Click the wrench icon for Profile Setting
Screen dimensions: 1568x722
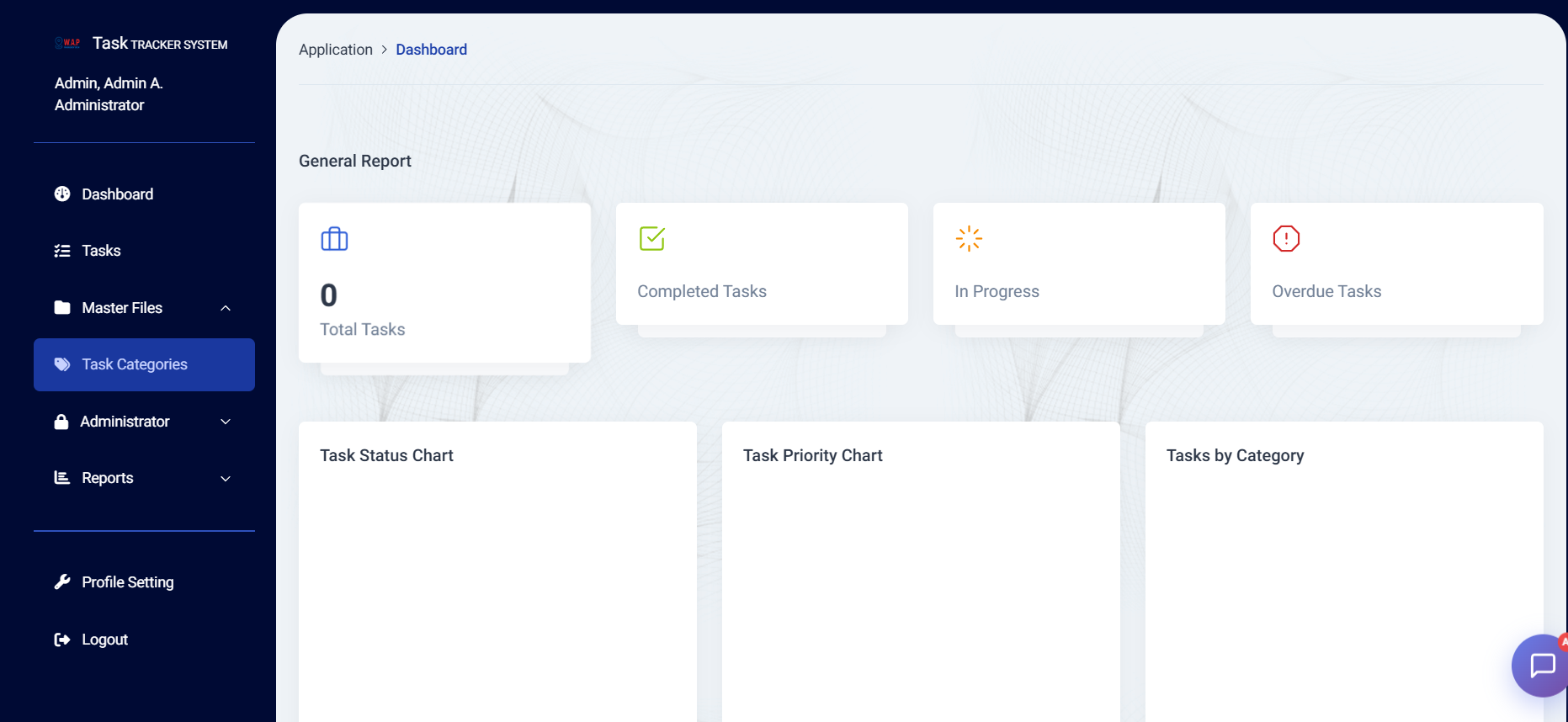[62, 582]
